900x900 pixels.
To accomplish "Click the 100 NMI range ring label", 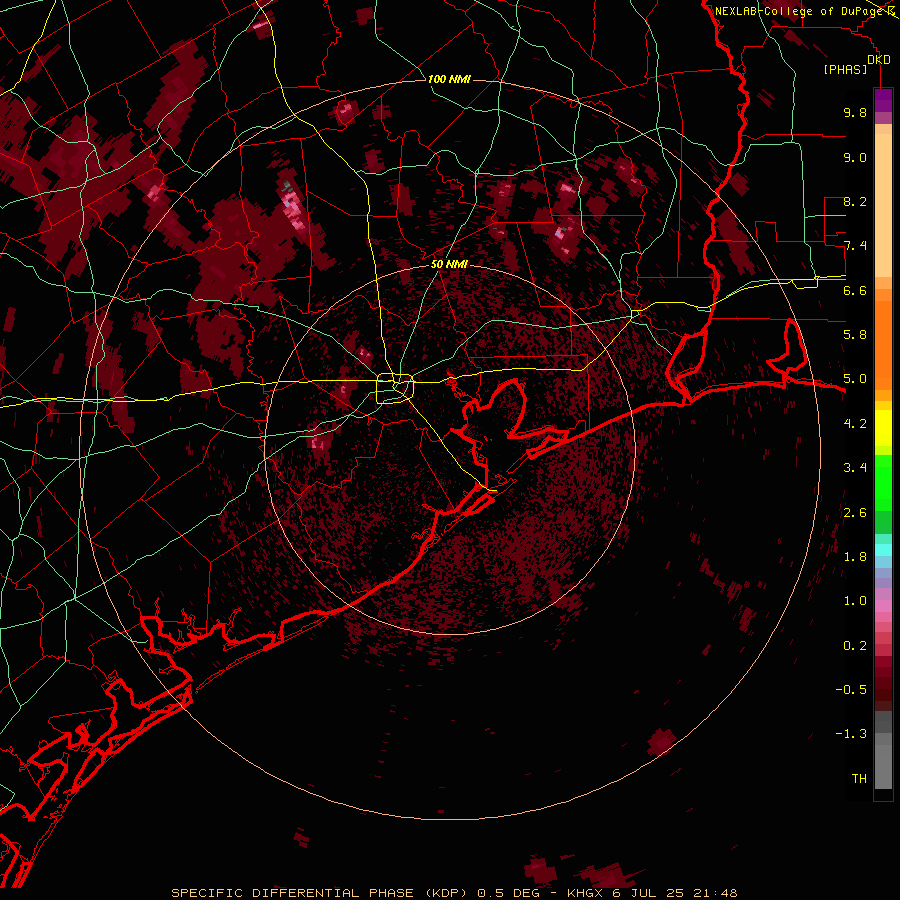I will pos(449,79).
